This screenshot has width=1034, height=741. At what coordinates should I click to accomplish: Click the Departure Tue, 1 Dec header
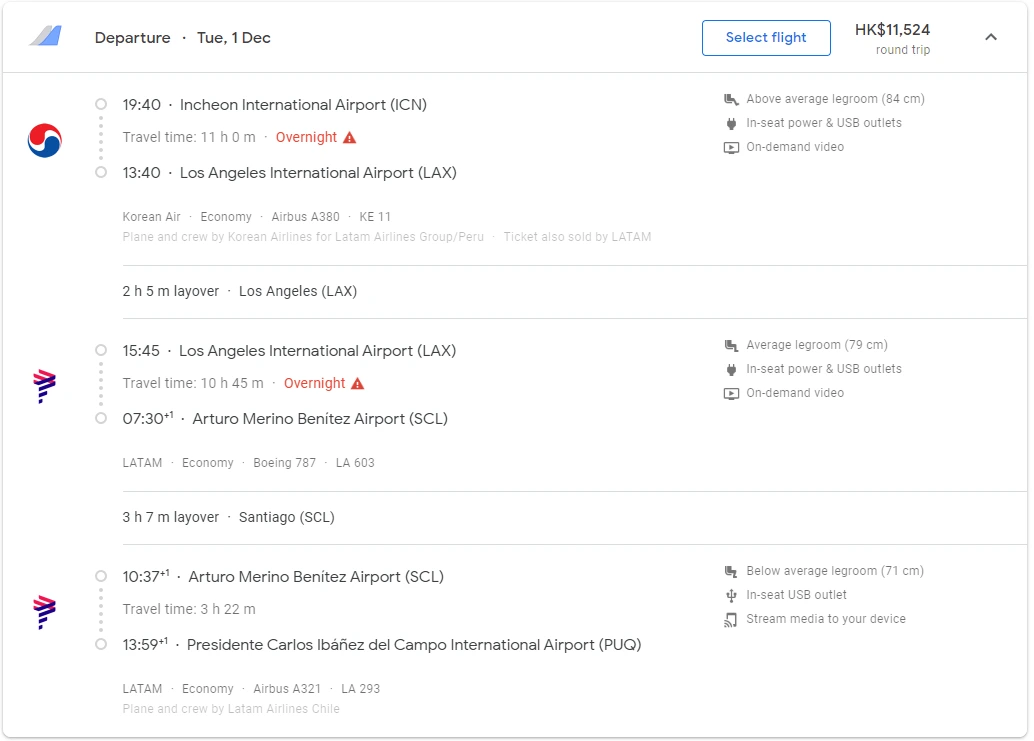pyautogui.click(x=183, y=38)
